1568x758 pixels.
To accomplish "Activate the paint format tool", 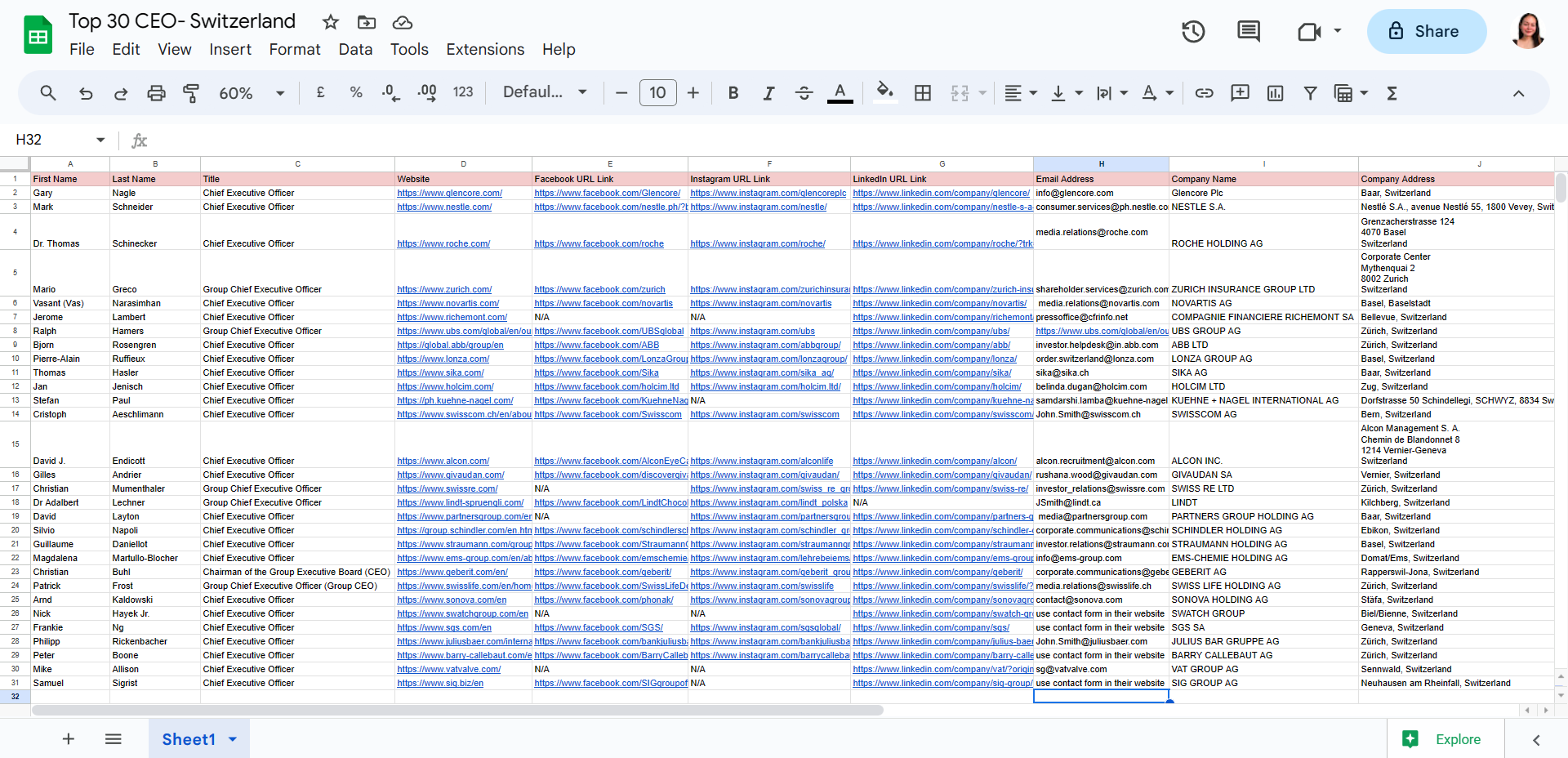I will 191,93.
